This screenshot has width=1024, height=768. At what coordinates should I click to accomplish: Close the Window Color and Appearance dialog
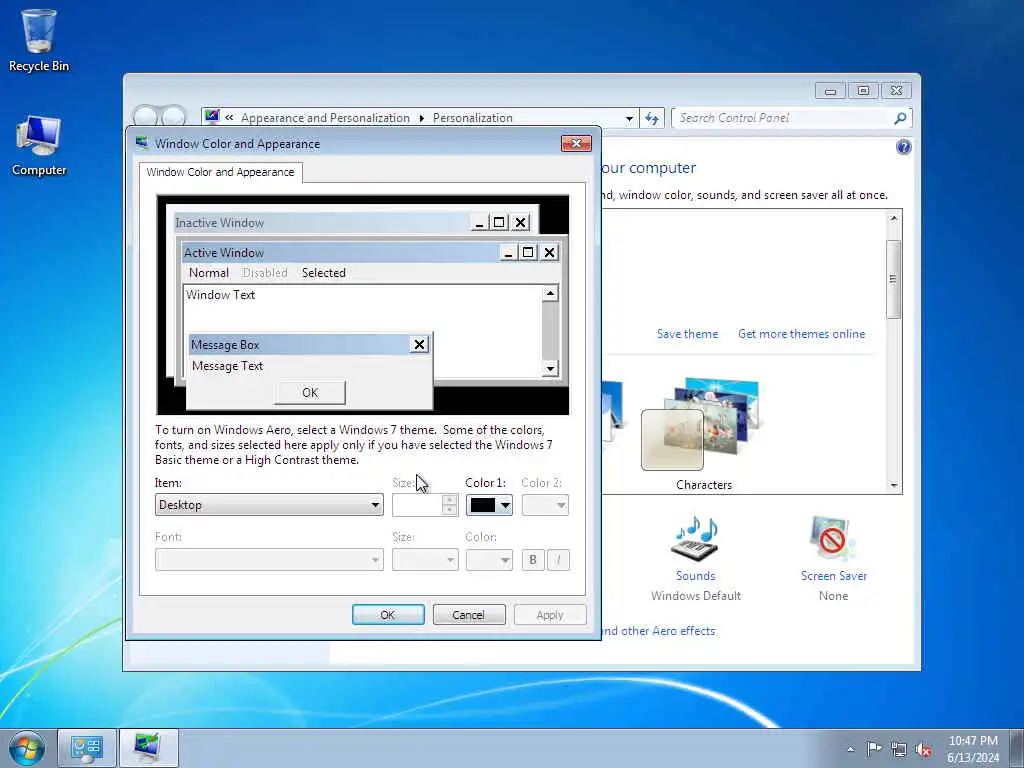click(576, 144)
